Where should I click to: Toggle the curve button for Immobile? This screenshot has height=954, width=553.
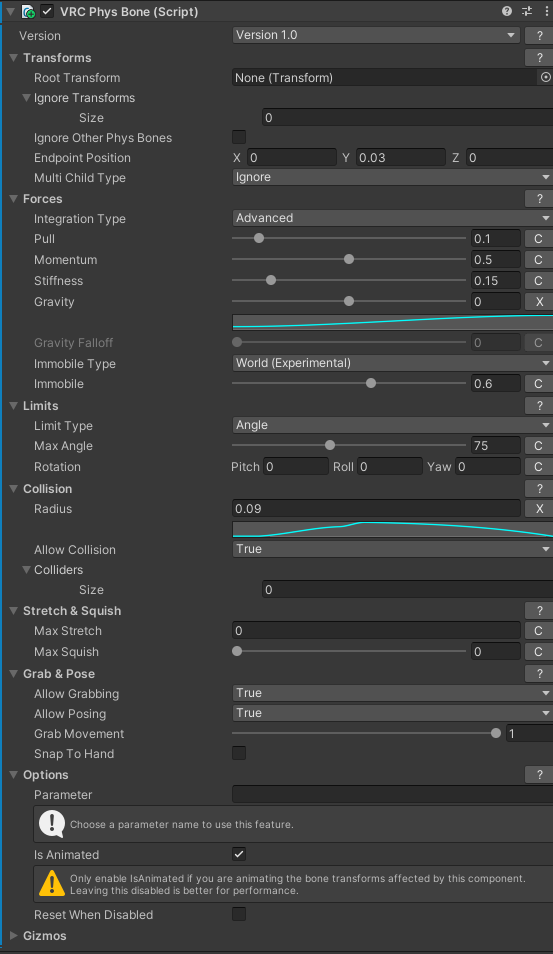click(538, 384)
